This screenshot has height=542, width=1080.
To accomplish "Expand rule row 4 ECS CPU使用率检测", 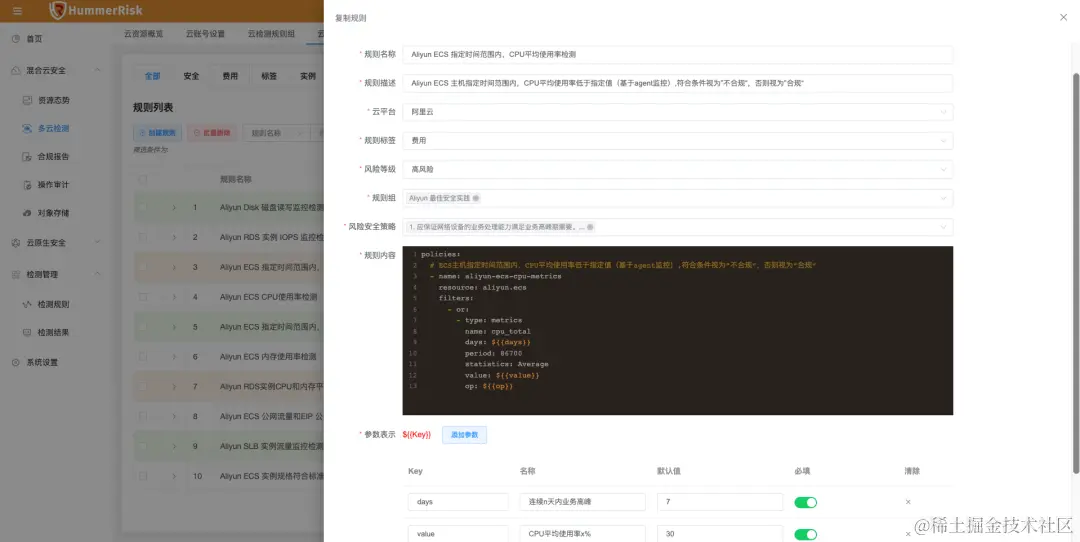I will point(174,297).
